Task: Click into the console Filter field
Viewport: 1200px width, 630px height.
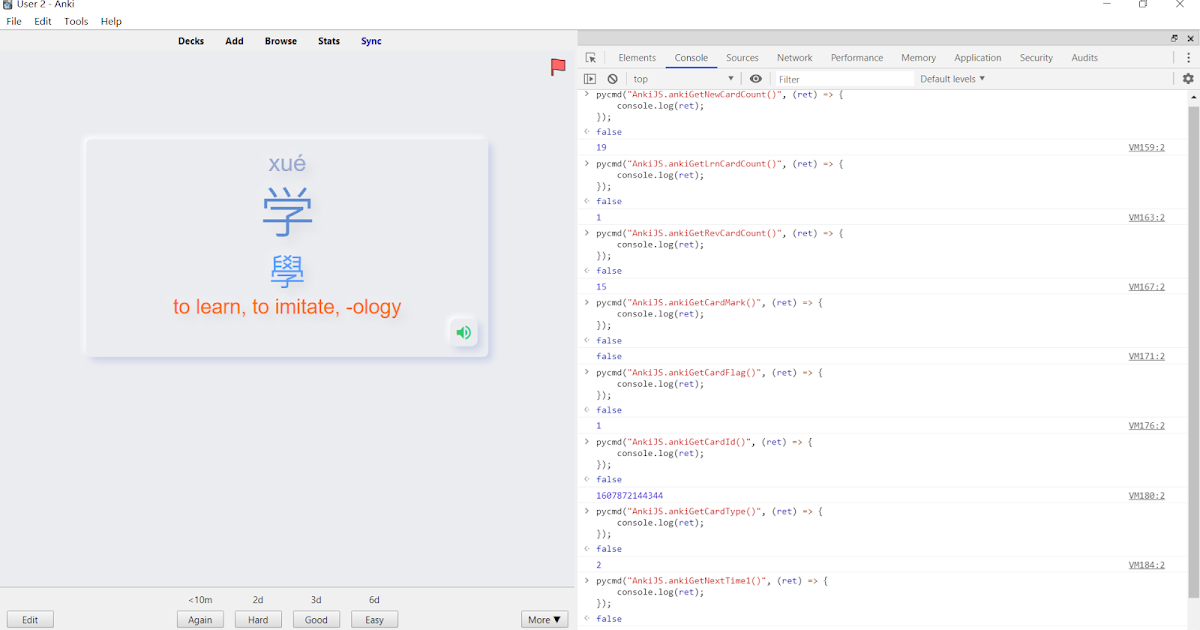Action: [840, 78]
